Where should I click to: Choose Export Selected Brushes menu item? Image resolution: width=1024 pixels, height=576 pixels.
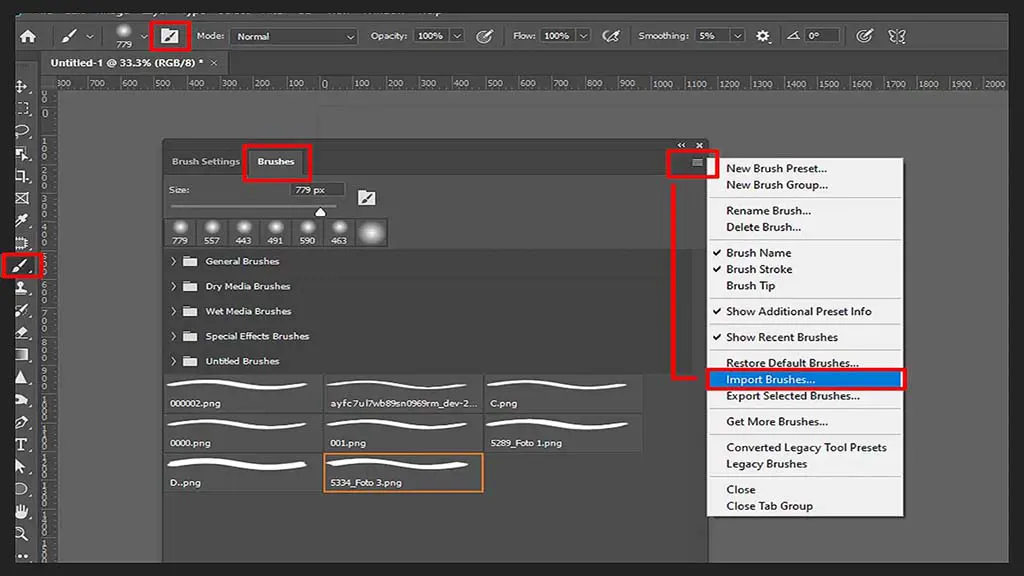pos(793,396)
